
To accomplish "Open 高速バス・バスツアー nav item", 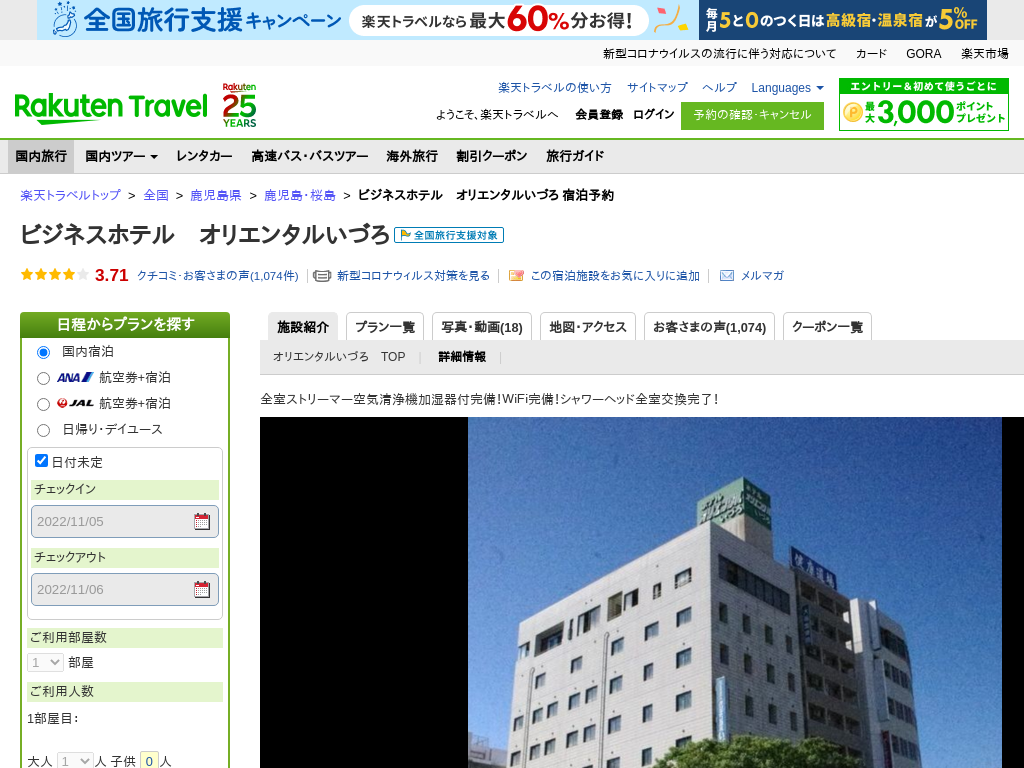I will (310, 156).
